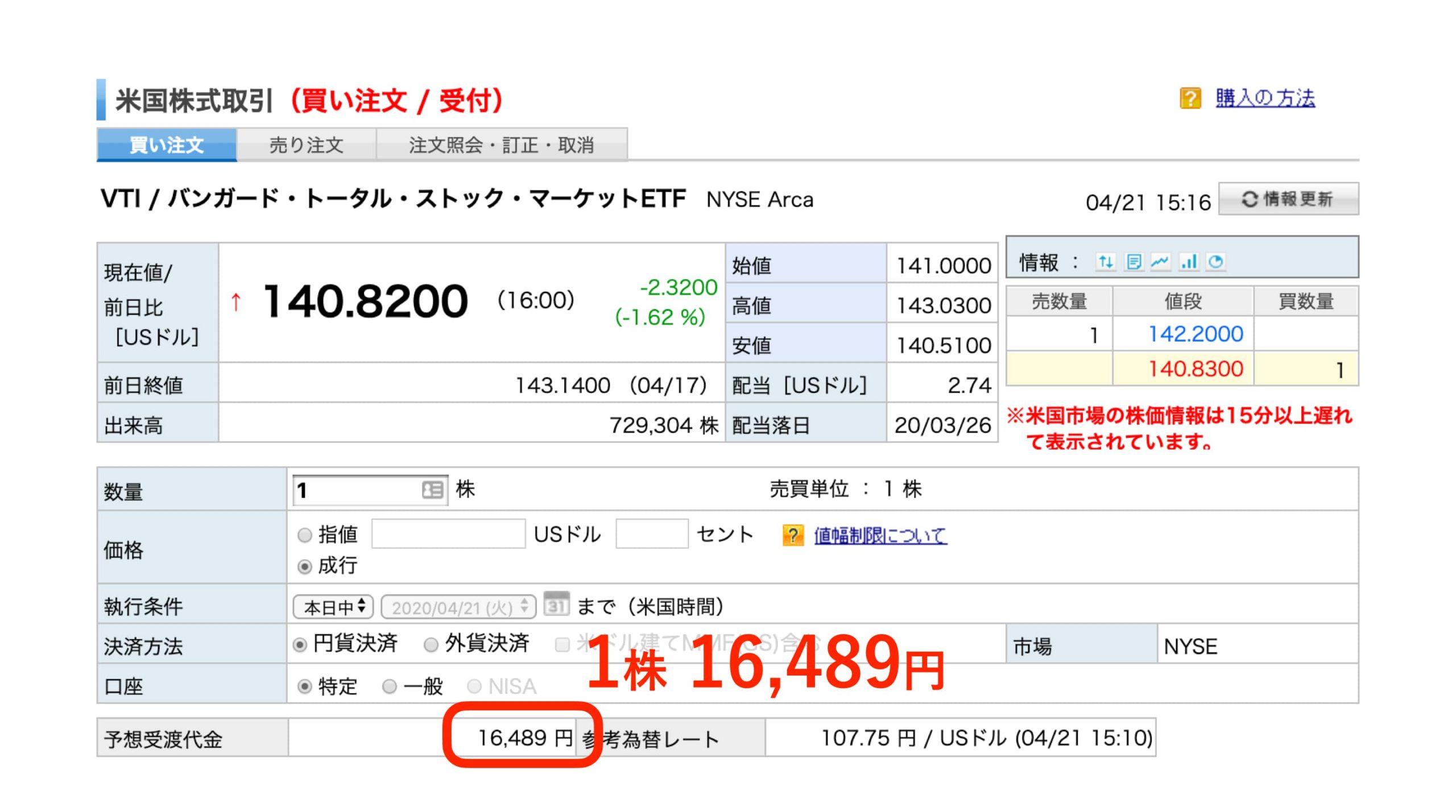Click the percent change (-1.62 %)

(660, 317)
